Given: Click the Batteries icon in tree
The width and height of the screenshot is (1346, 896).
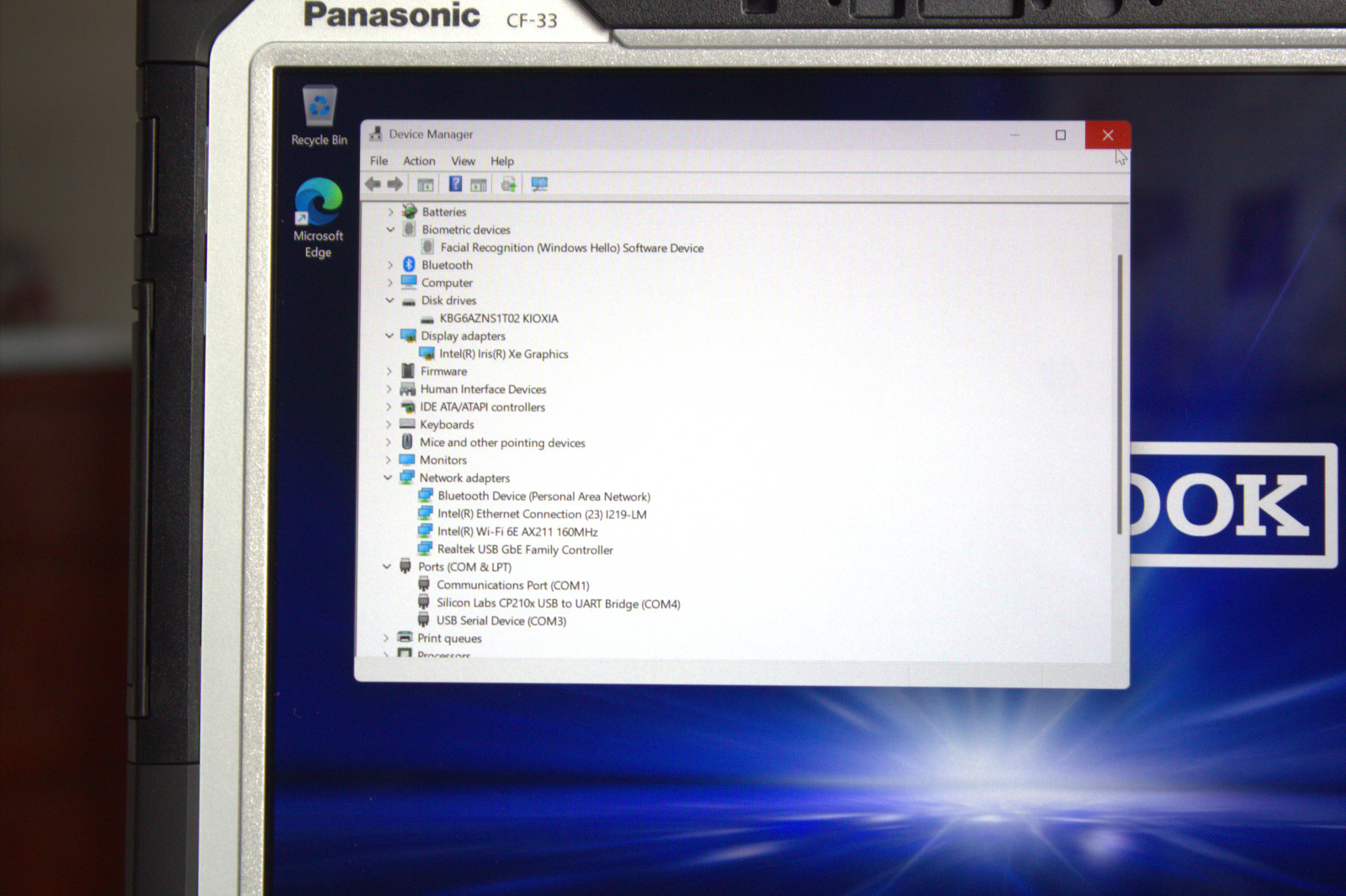Looking at the screenshot, I should [410, 211].
